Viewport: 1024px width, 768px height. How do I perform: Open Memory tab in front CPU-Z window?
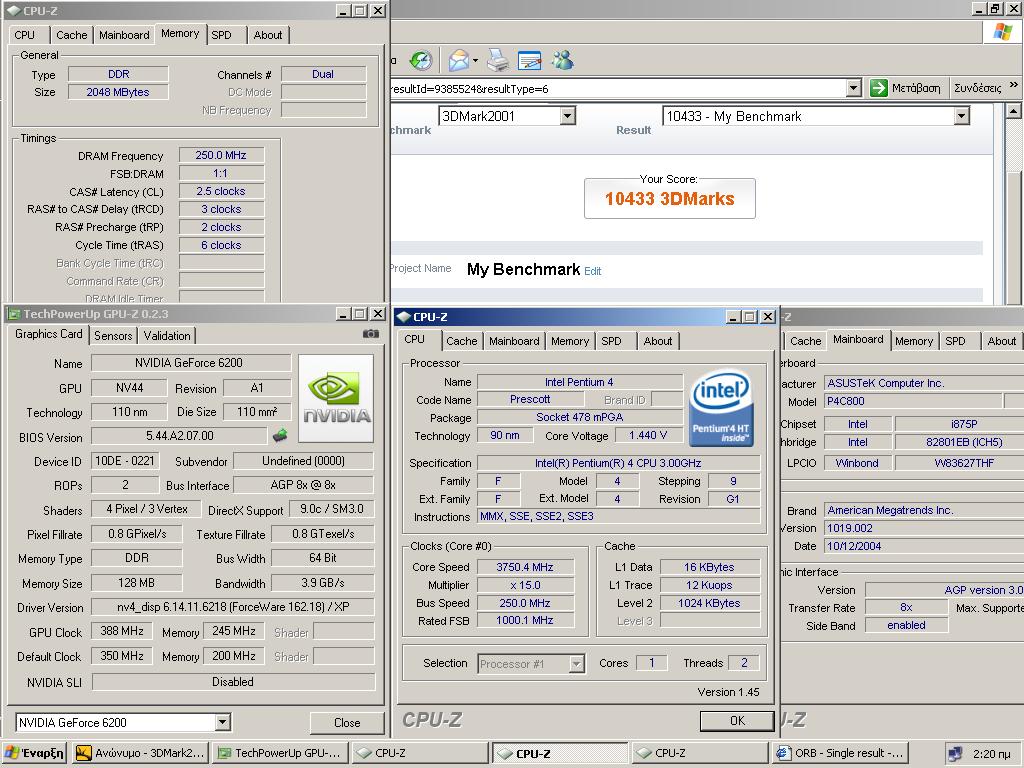click(x=570, y=341)
